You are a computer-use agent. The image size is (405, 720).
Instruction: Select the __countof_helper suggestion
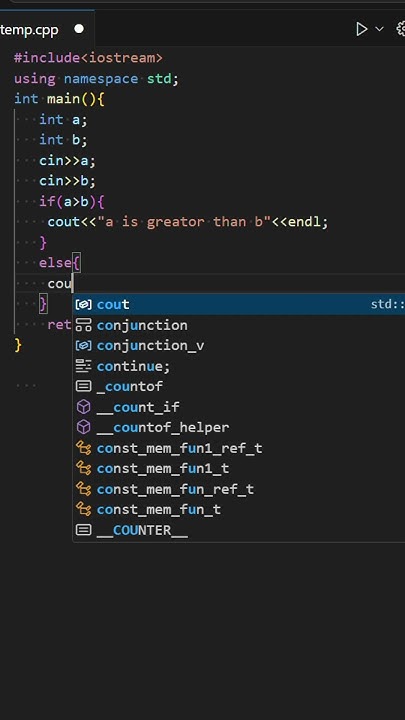[x=239, y=428]
